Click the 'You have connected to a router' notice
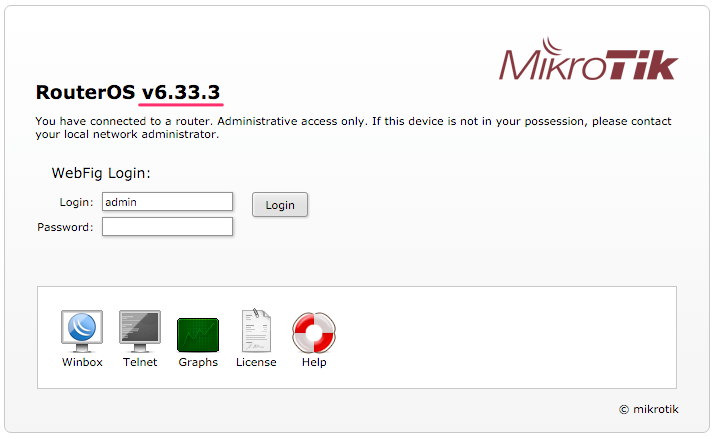The width and height of the screenshot is (714, 439). click(353, 128)
